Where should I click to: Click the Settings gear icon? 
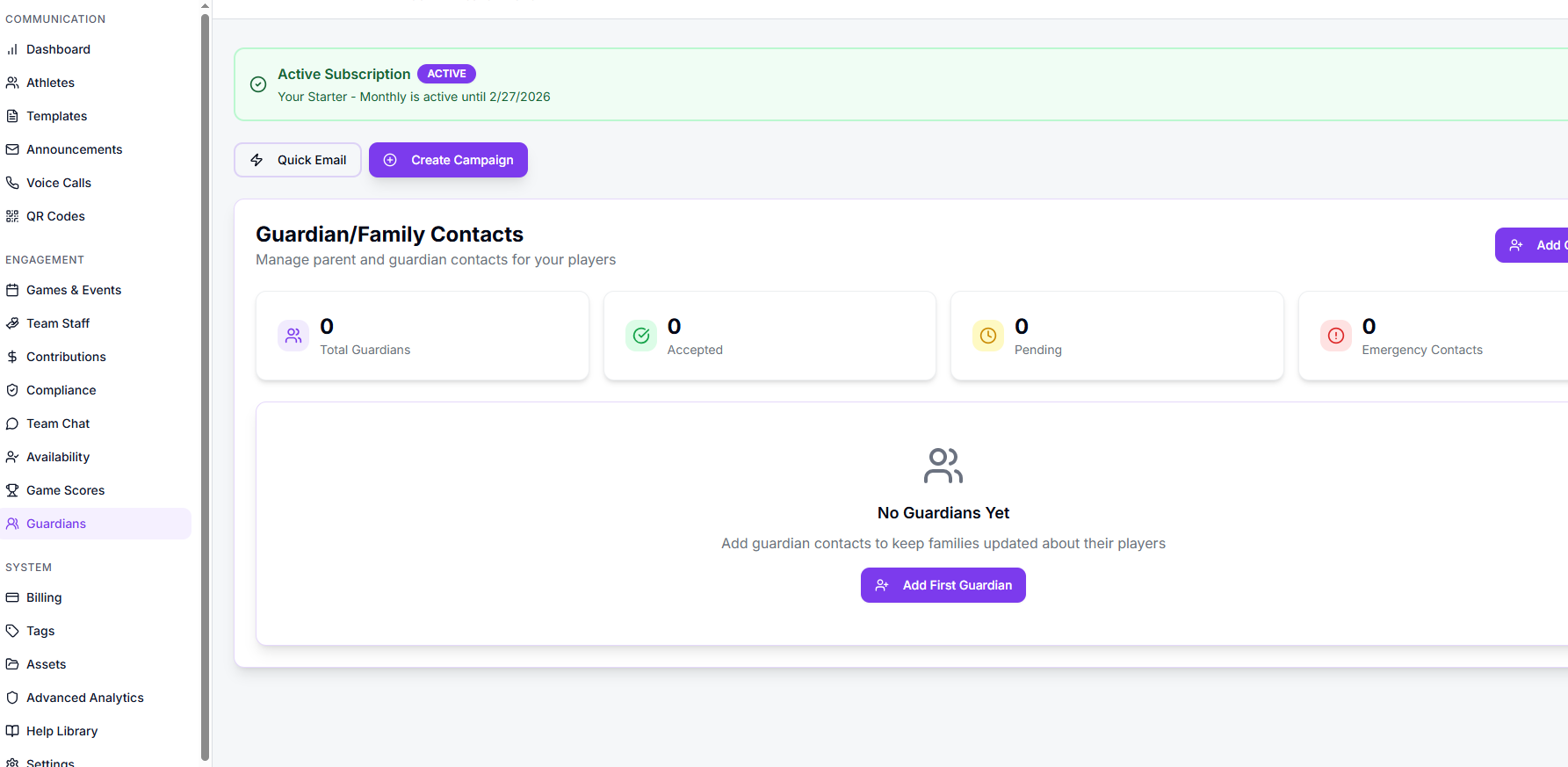tap(12, 763)
